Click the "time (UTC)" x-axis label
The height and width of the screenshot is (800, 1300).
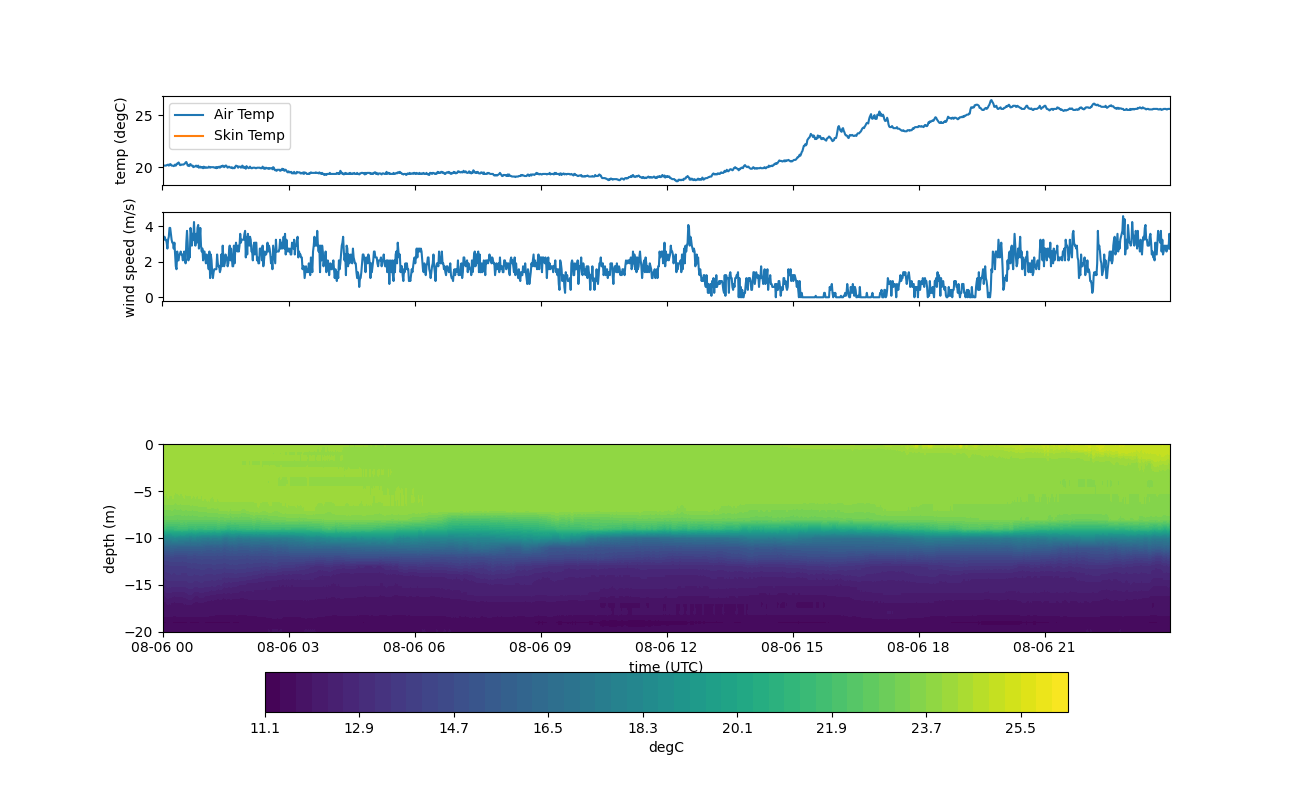coord(666,667)
